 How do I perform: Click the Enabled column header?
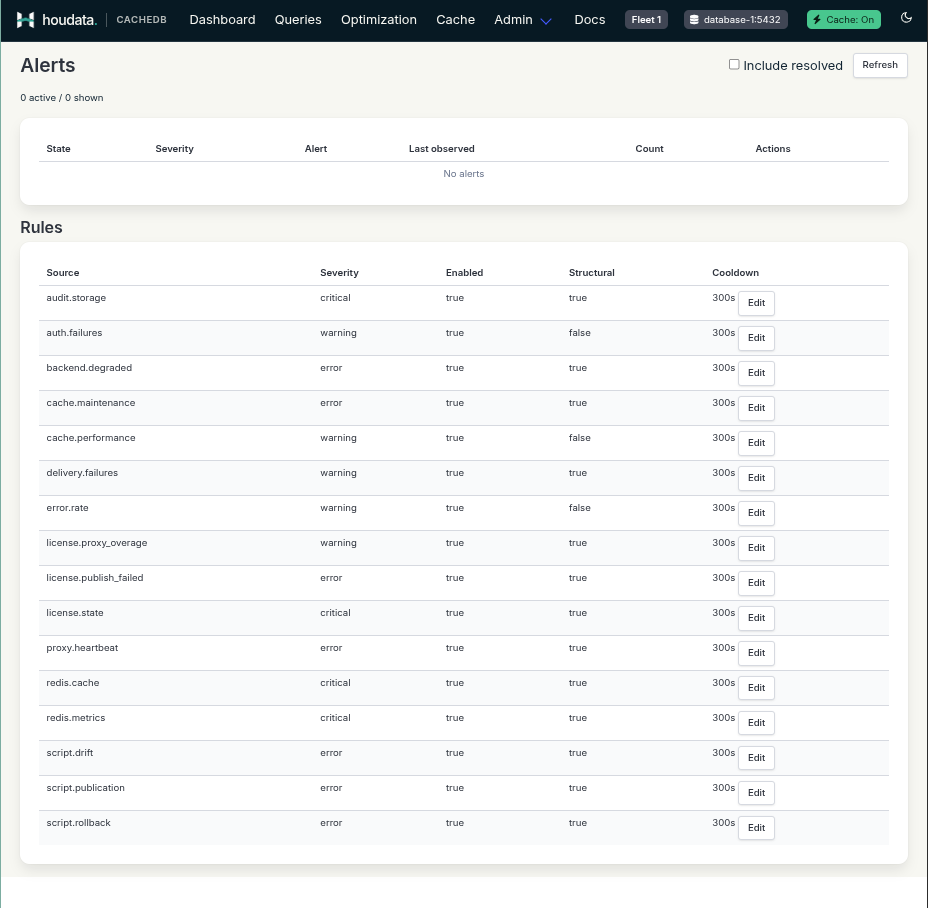(464, 272)
